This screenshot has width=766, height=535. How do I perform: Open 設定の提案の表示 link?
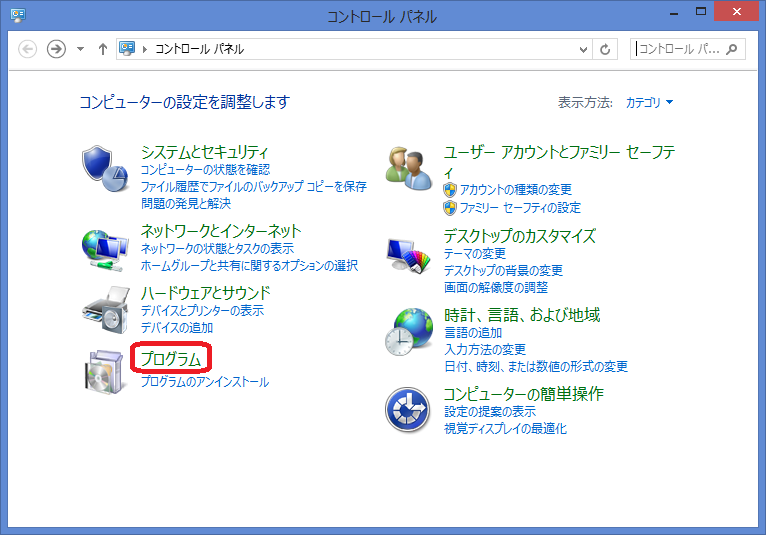[x=490, y=412]
